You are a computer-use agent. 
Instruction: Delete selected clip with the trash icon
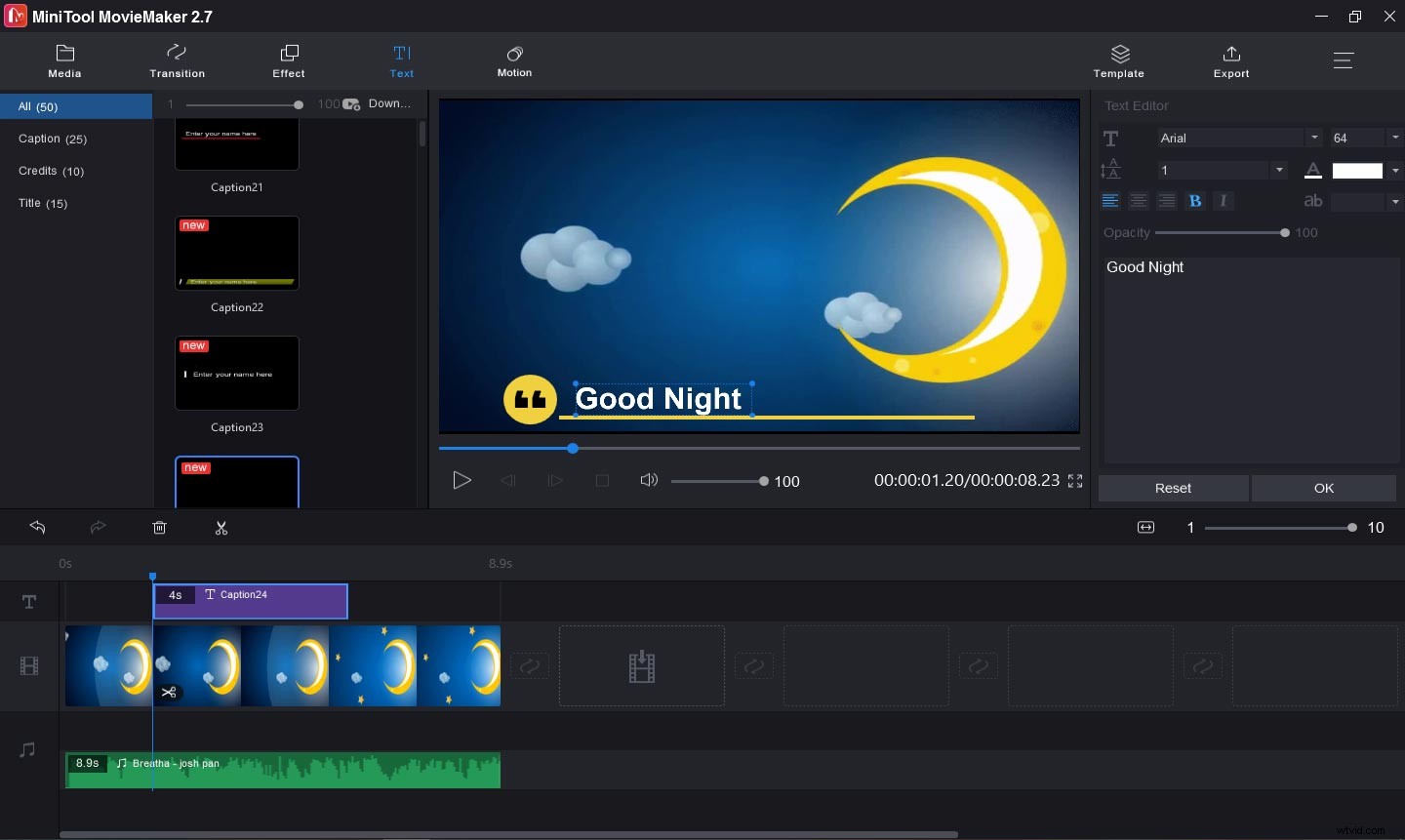159,527
